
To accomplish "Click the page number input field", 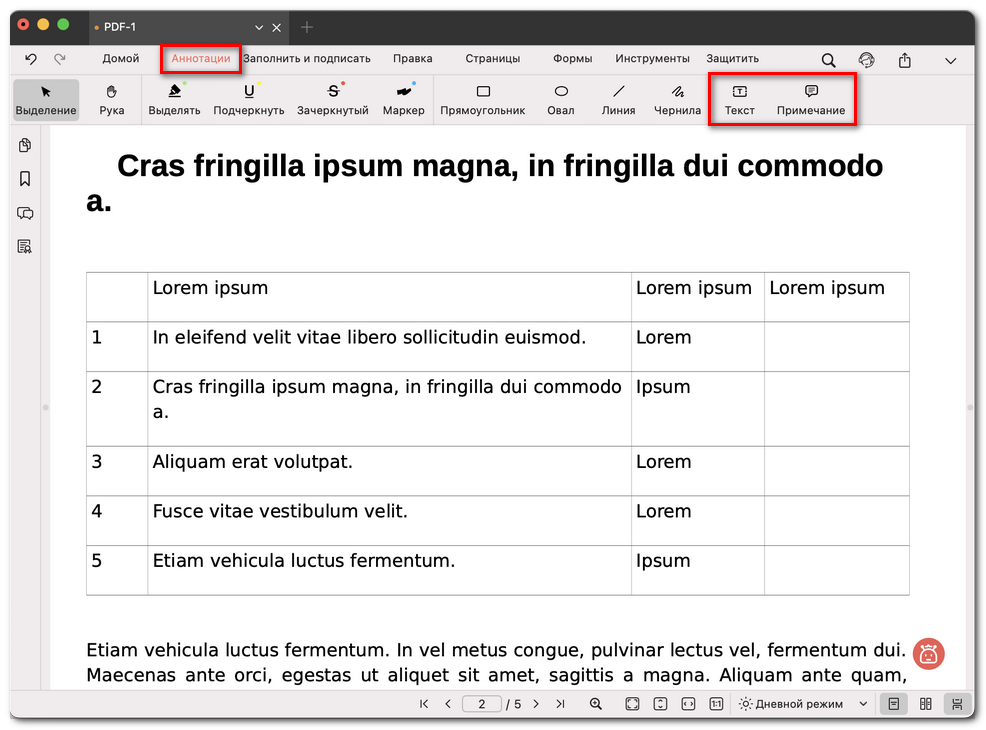I will 482,704.
